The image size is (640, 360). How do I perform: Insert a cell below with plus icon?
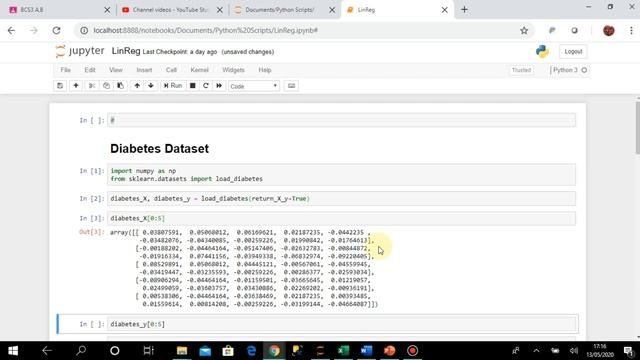click(76, 86)
